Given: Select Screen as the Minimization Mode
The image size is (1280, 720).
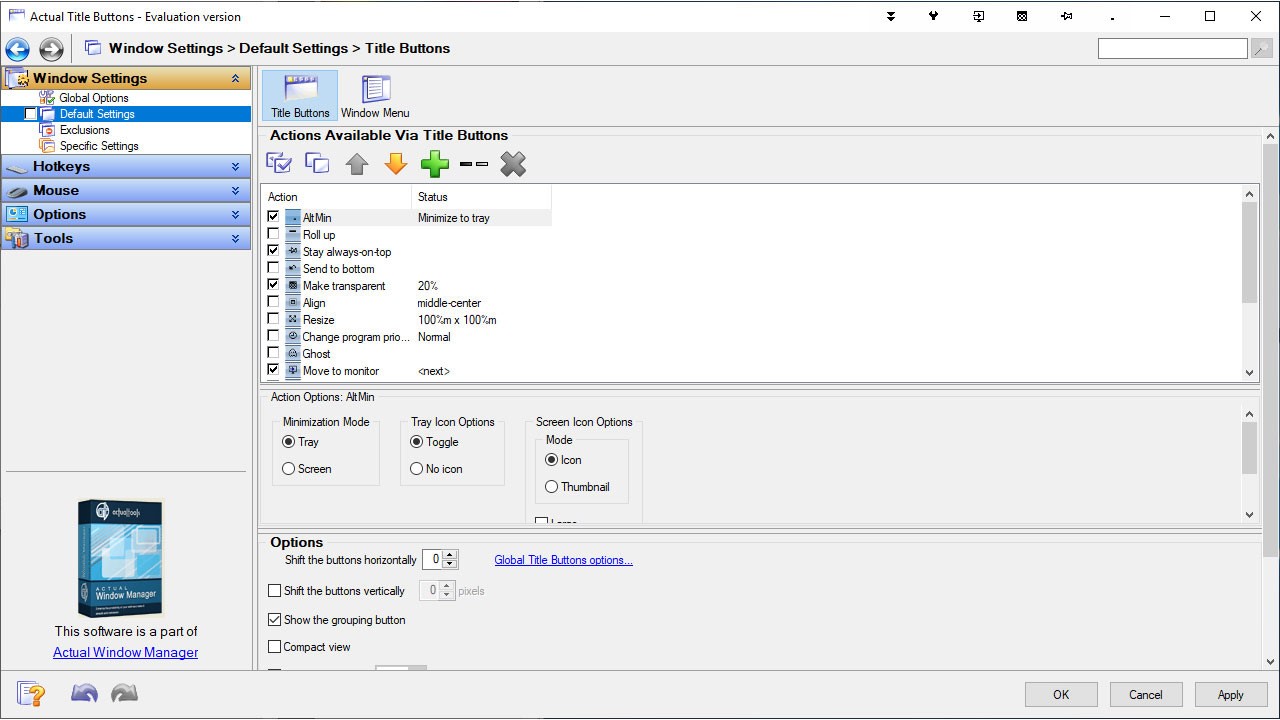Looking at the screenshot, I should 288,468.
